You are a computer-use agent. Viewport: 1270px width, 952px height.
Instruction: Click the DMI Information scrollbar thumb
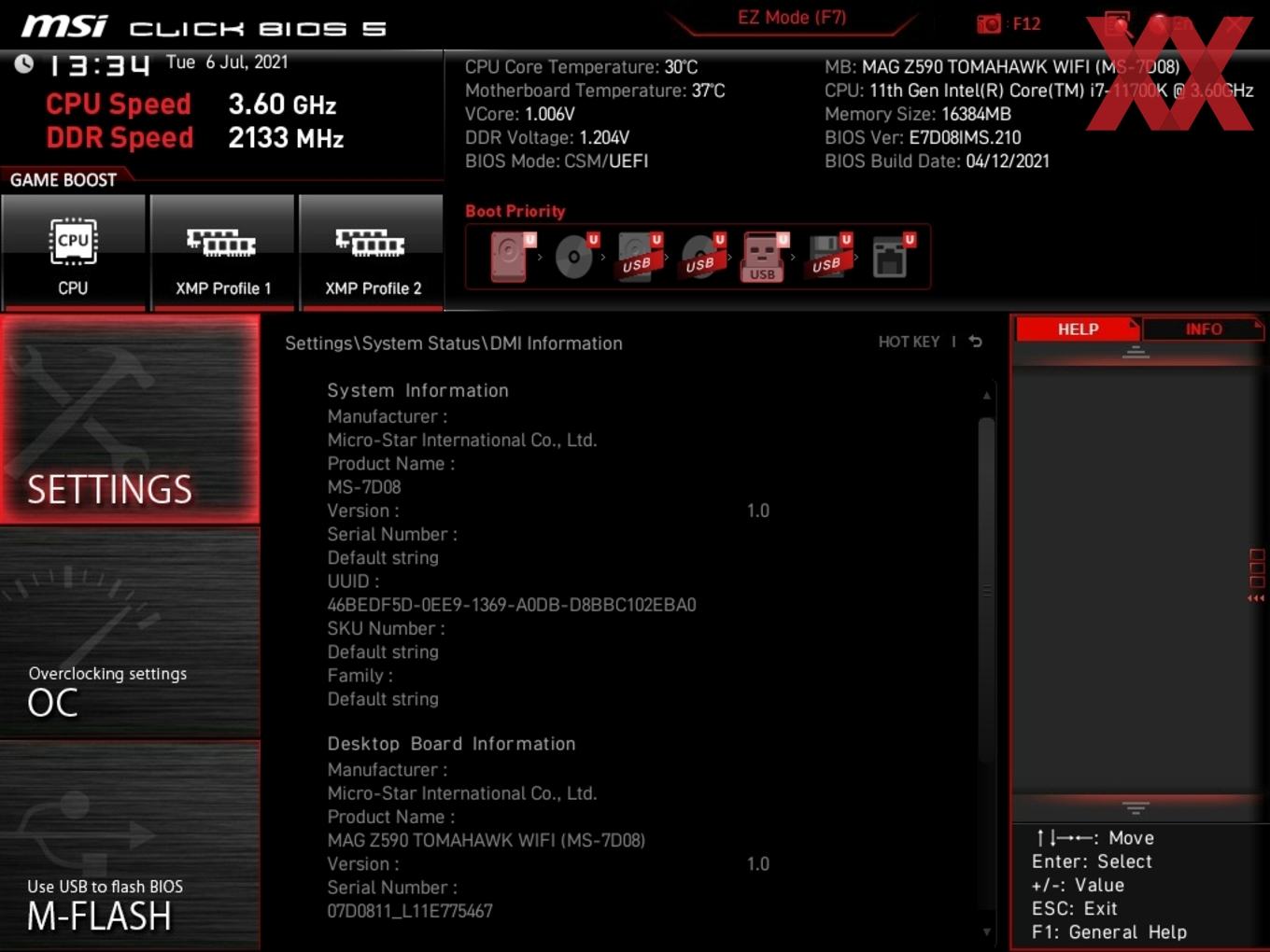(x=986, y=588)
